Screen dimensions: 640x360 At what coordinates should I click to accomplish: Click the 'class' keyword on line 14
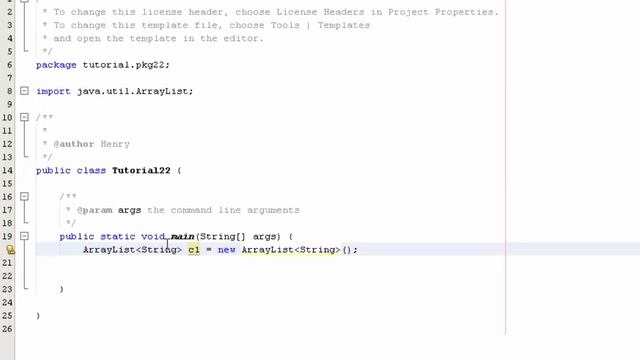point(91,170)
